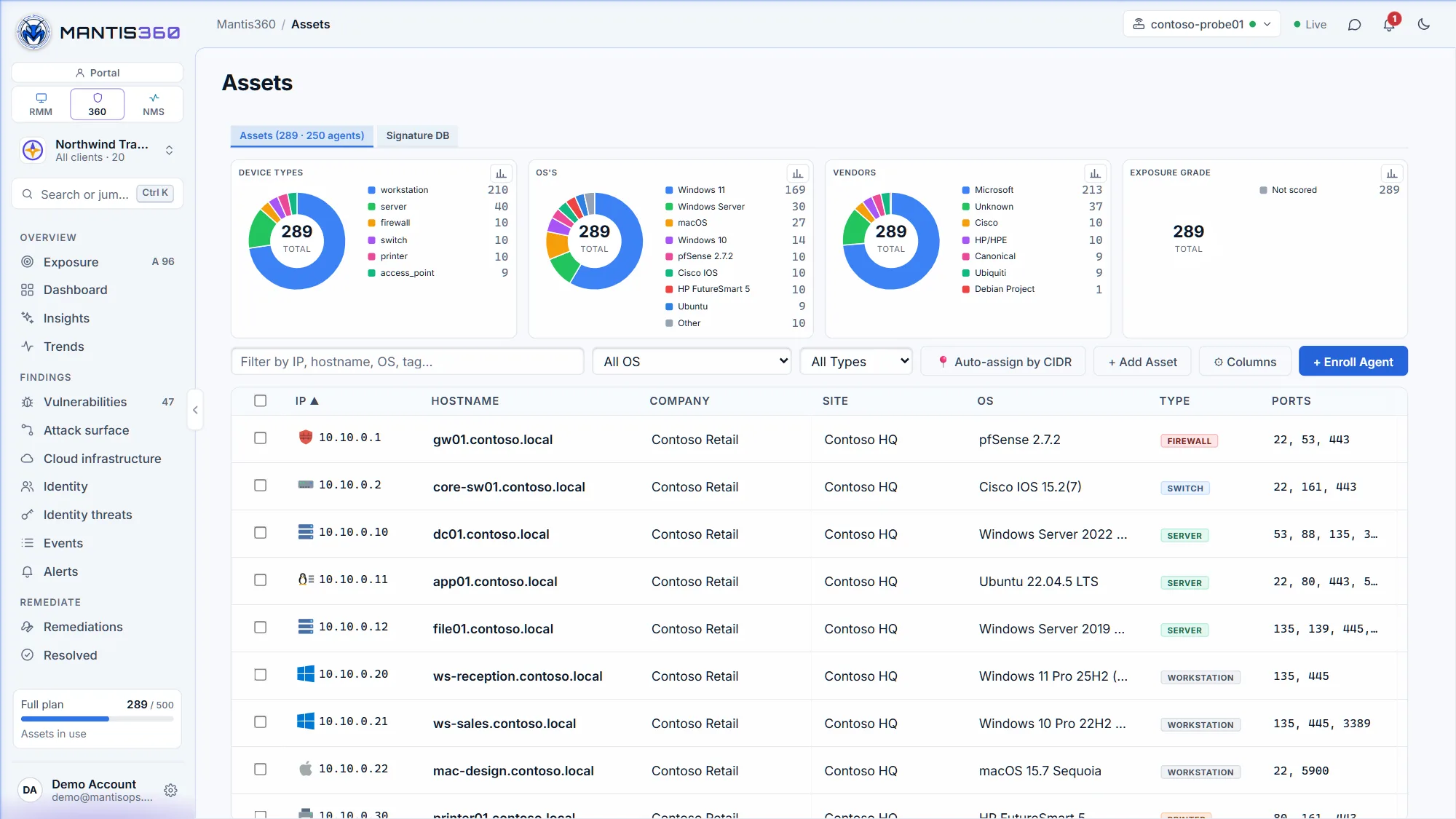Toggle the select-all checkbox in table header

point(260,400)
